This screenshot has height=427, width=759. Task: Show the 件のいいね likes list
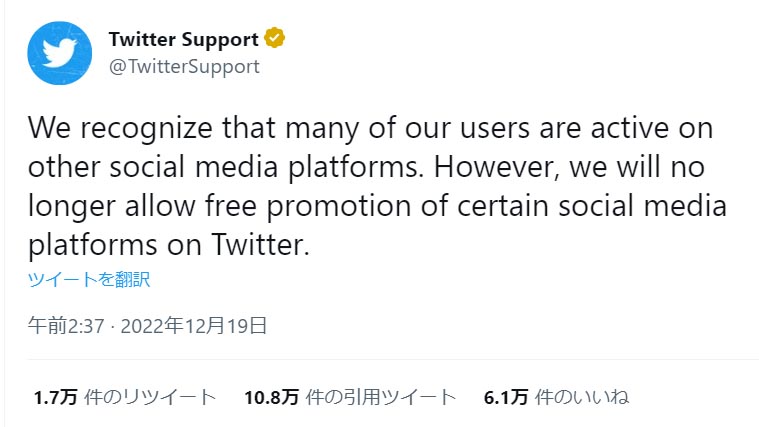tap(583, 397)
